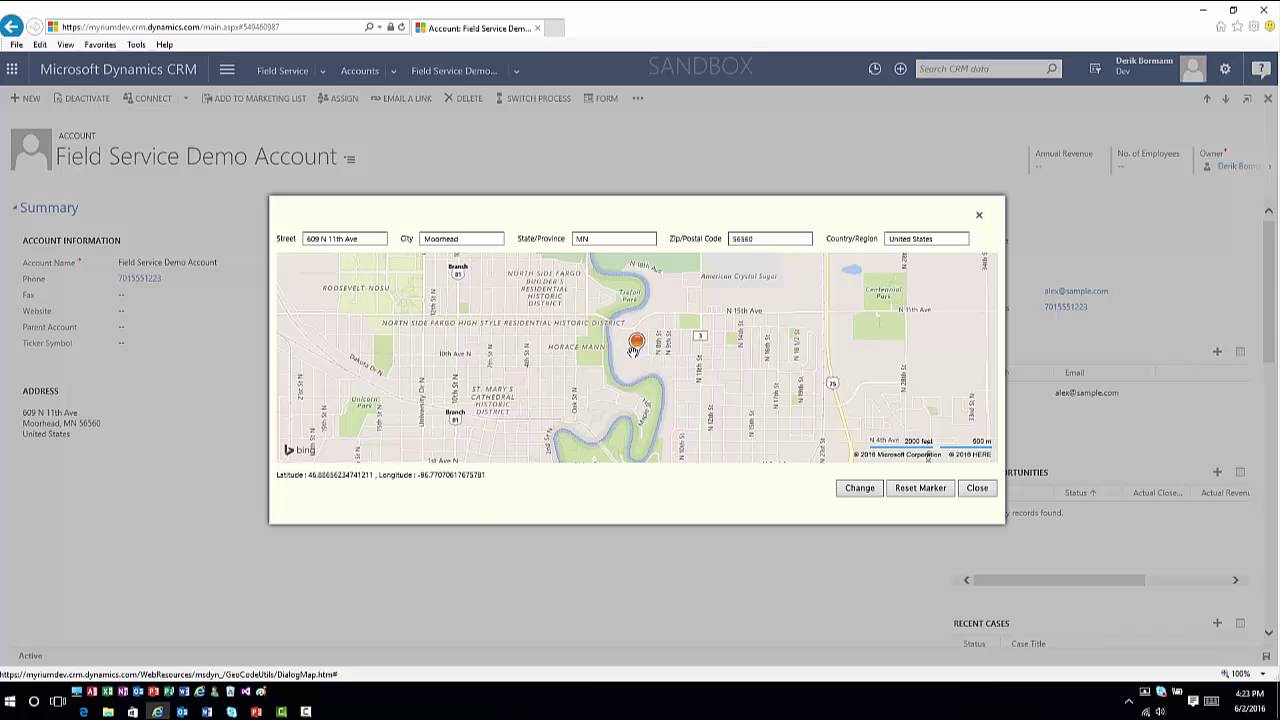Click EMAIL A LINK command
Image resolution: width=1280 pixels, height=720 pixels.
click(x=401, y=98)
